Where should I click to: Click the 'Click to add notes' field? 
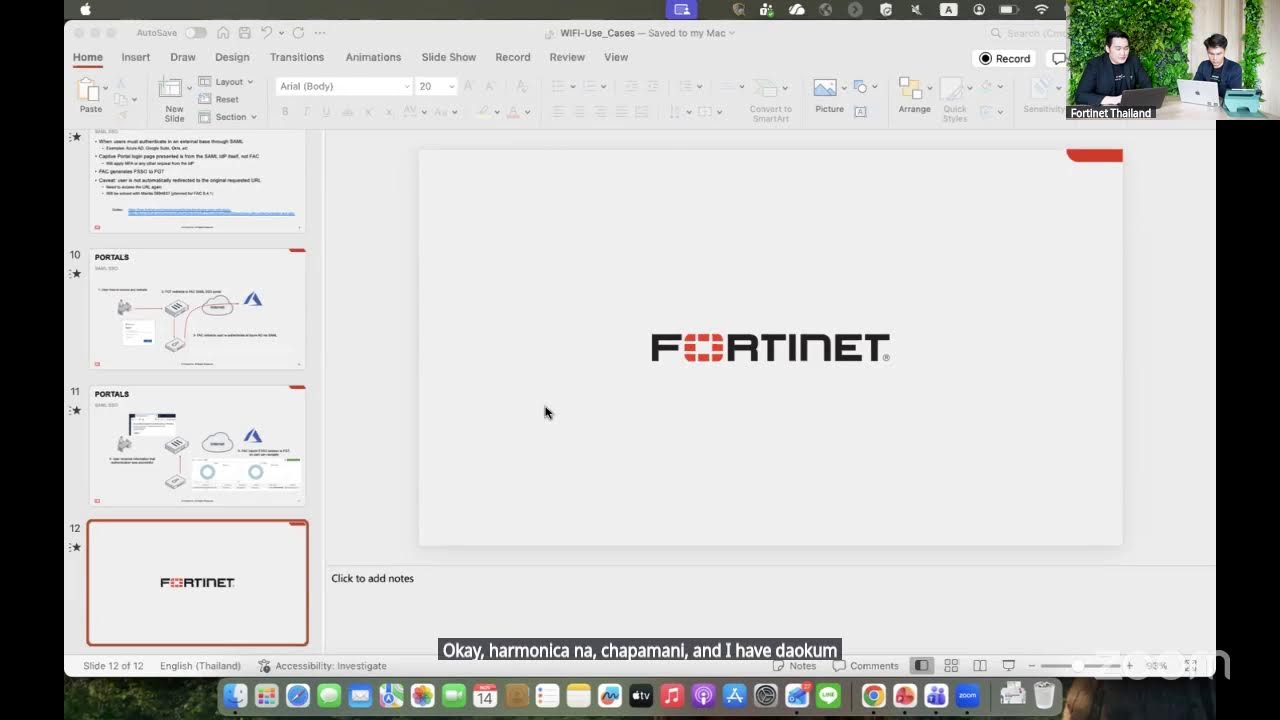point(372,578)
